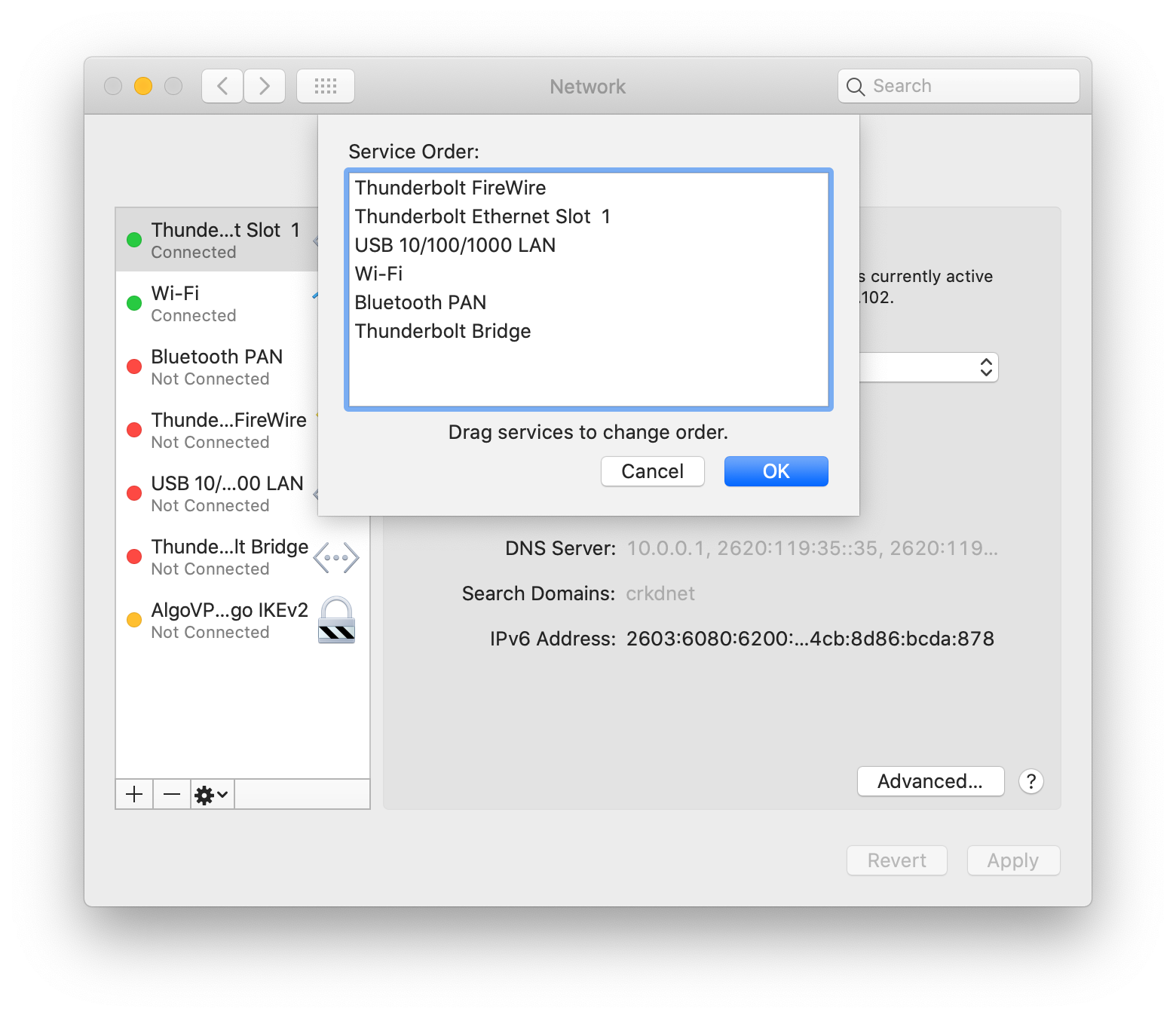Select Thunde...t Slot 1 service in sidebar
Screen dimensions: 1176x1018
pyautogui.click(x=217, y=240)
